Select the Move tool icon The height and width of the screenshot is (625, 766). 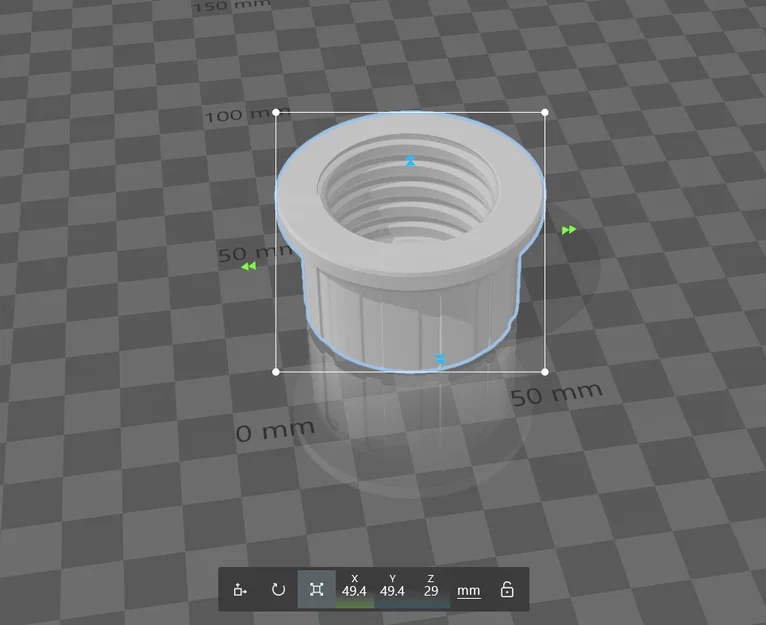pyautogui.click(x=240, y=589)
